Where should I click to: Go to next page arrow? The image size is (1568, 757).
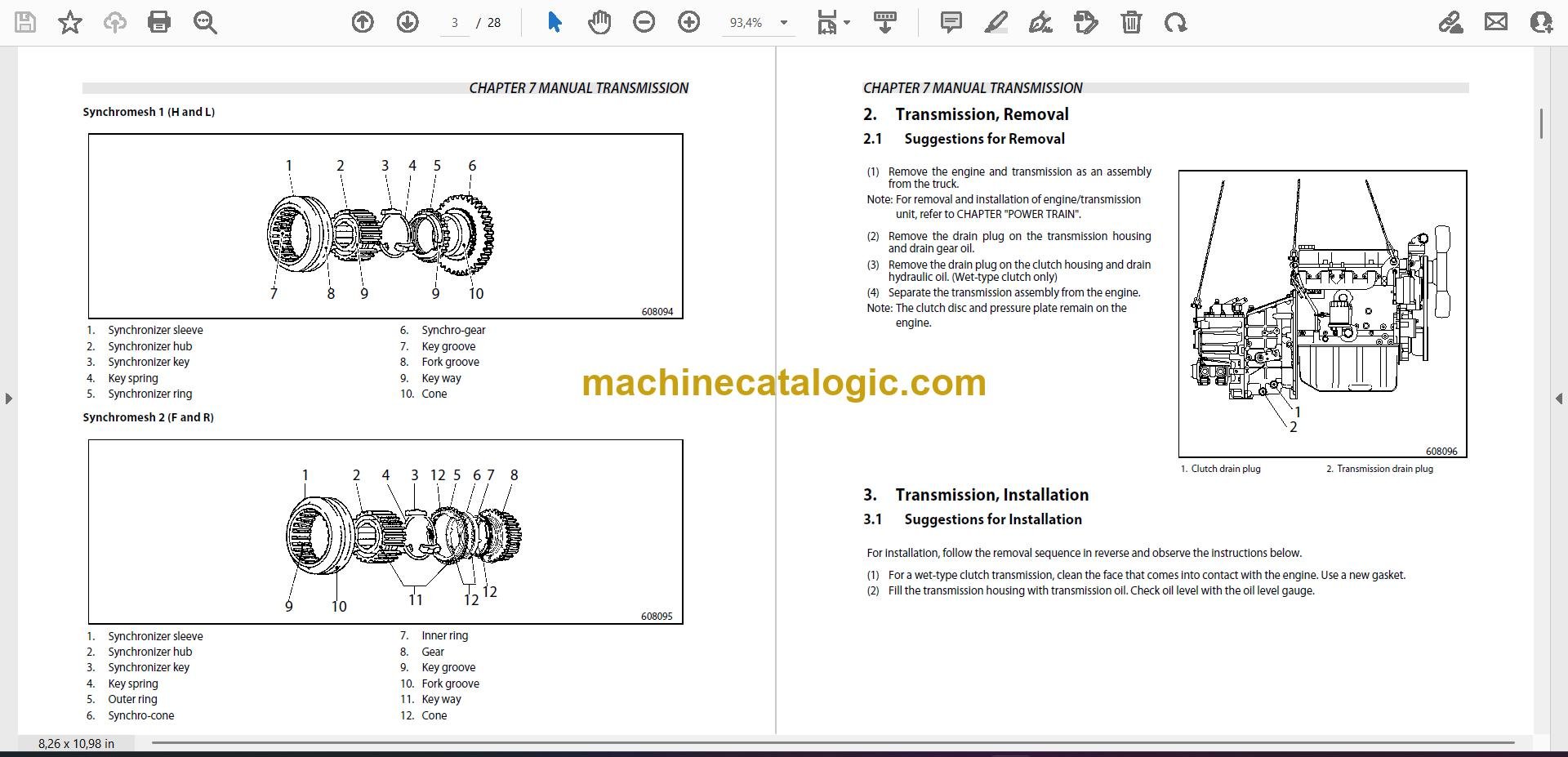(408, 23)
